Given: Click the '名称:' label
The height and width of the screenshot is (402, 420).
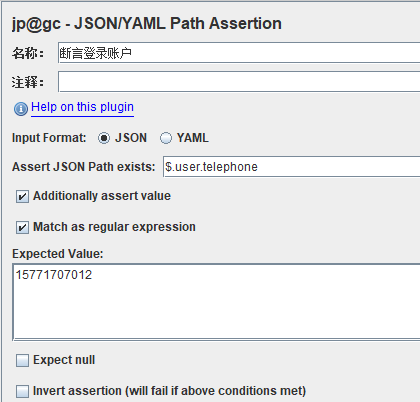Looking at the screenshot, I should pyautogui.click(x=28, y=53).
